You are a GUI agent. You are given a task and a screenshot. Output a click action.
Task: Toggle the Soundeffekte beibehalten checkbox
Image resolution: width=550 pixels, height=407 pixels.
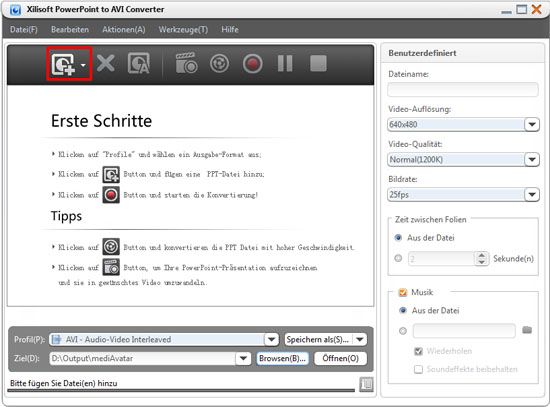click(418, 369)
